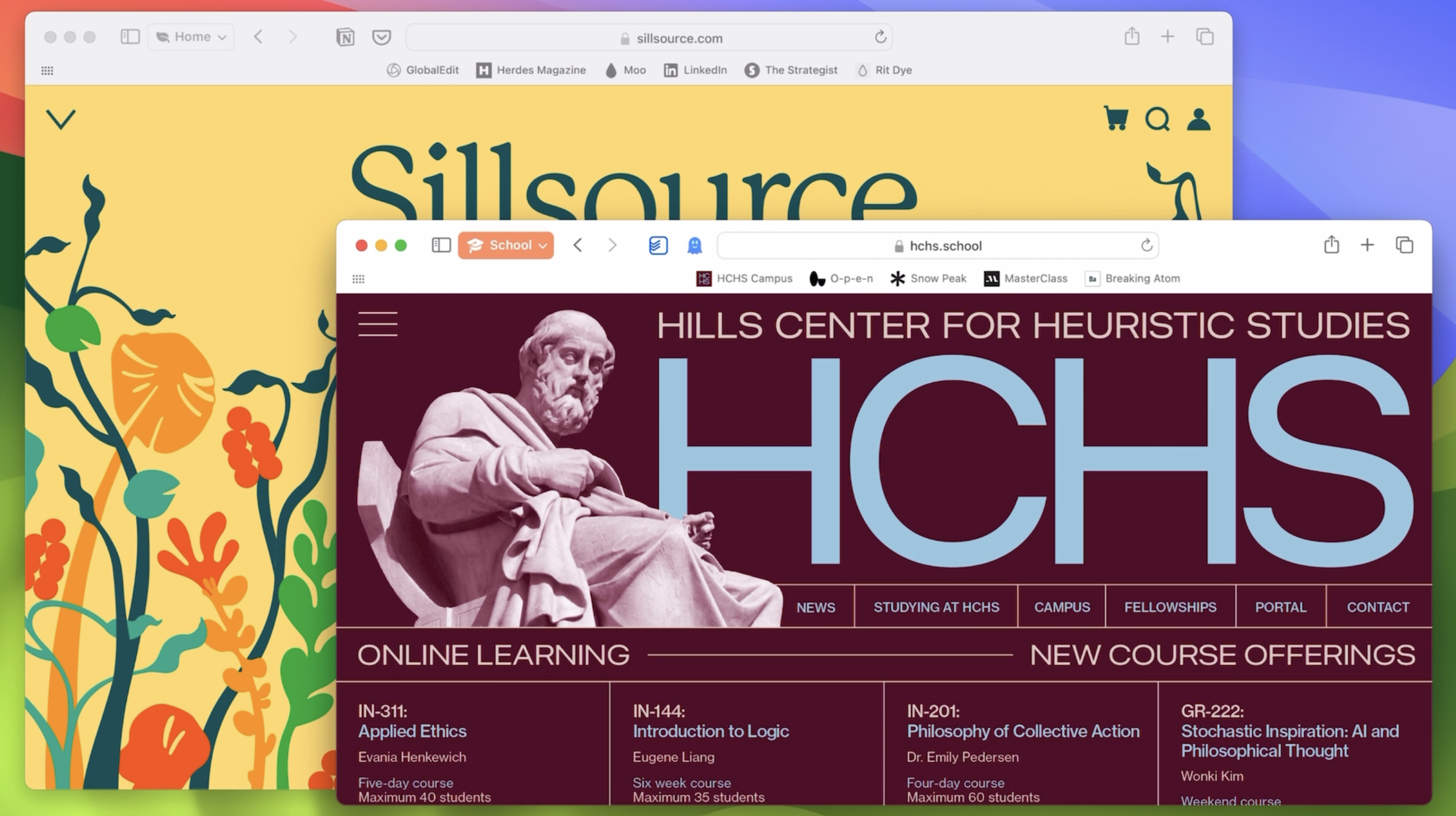
Task: Click the Notion web clipper extension
Action: click(346, 37)
